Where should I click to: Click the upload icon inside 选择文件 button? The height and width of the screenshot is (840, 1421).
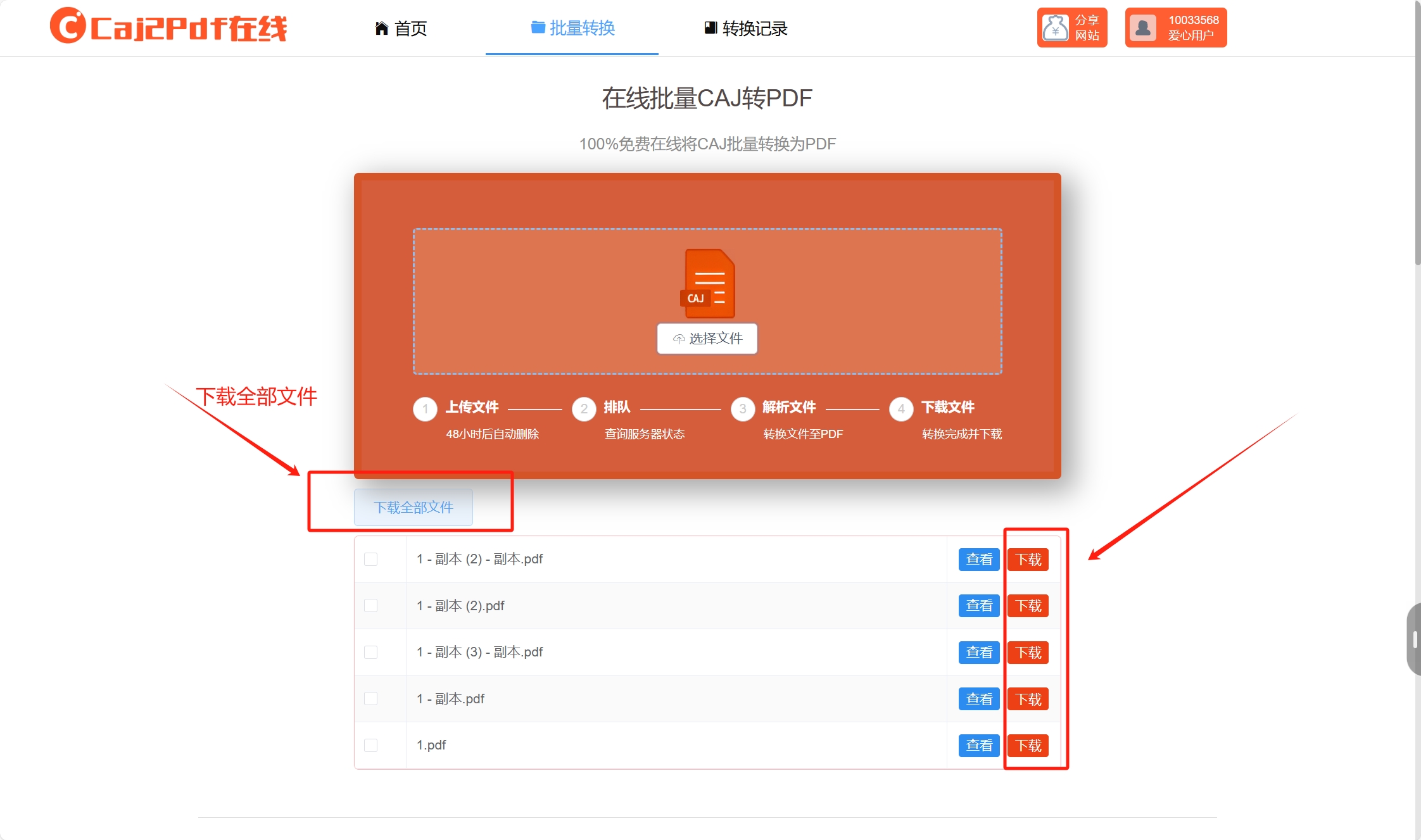tap(678, 339)
